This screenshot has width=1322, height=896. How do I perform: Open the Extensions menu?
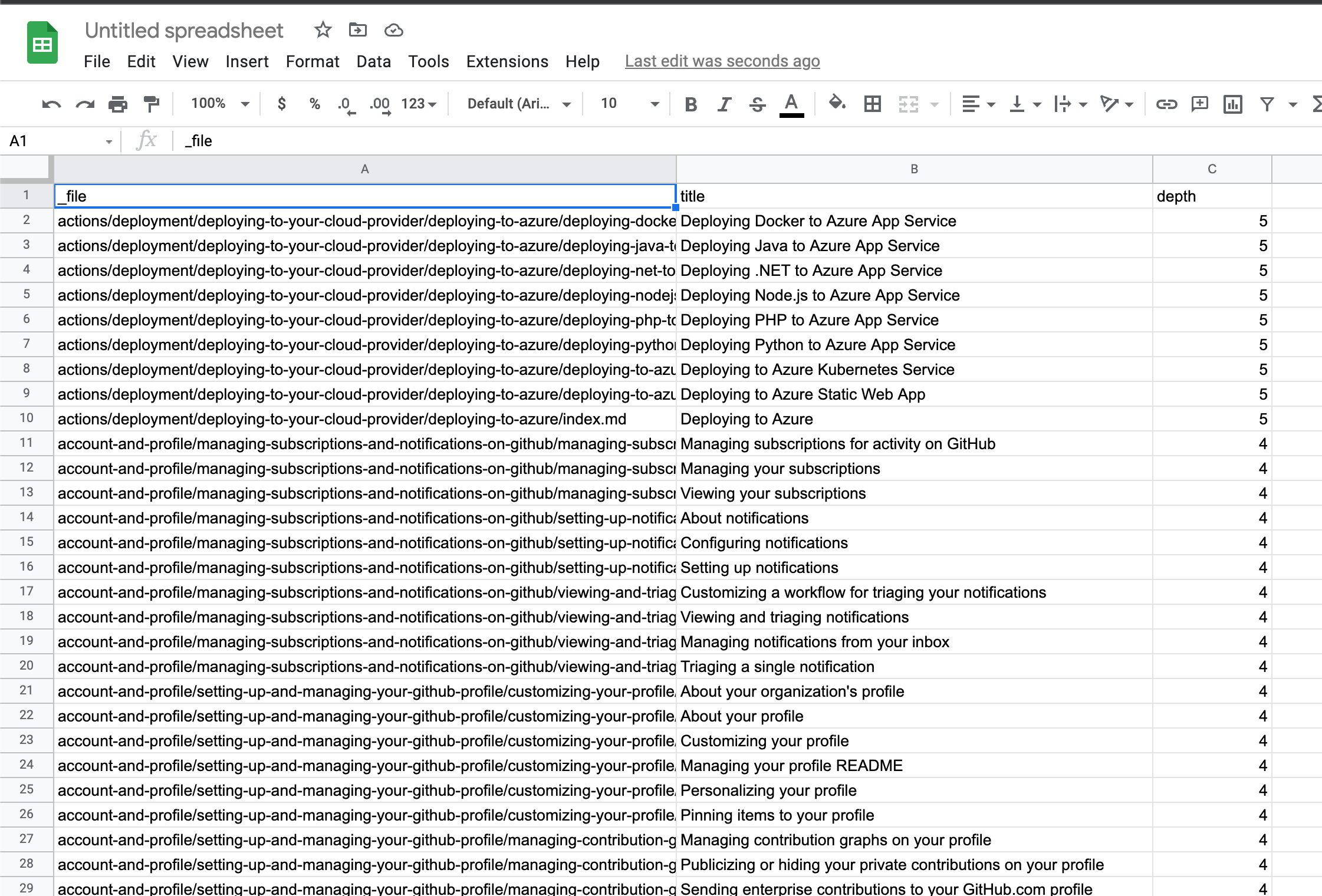[507, 61]
